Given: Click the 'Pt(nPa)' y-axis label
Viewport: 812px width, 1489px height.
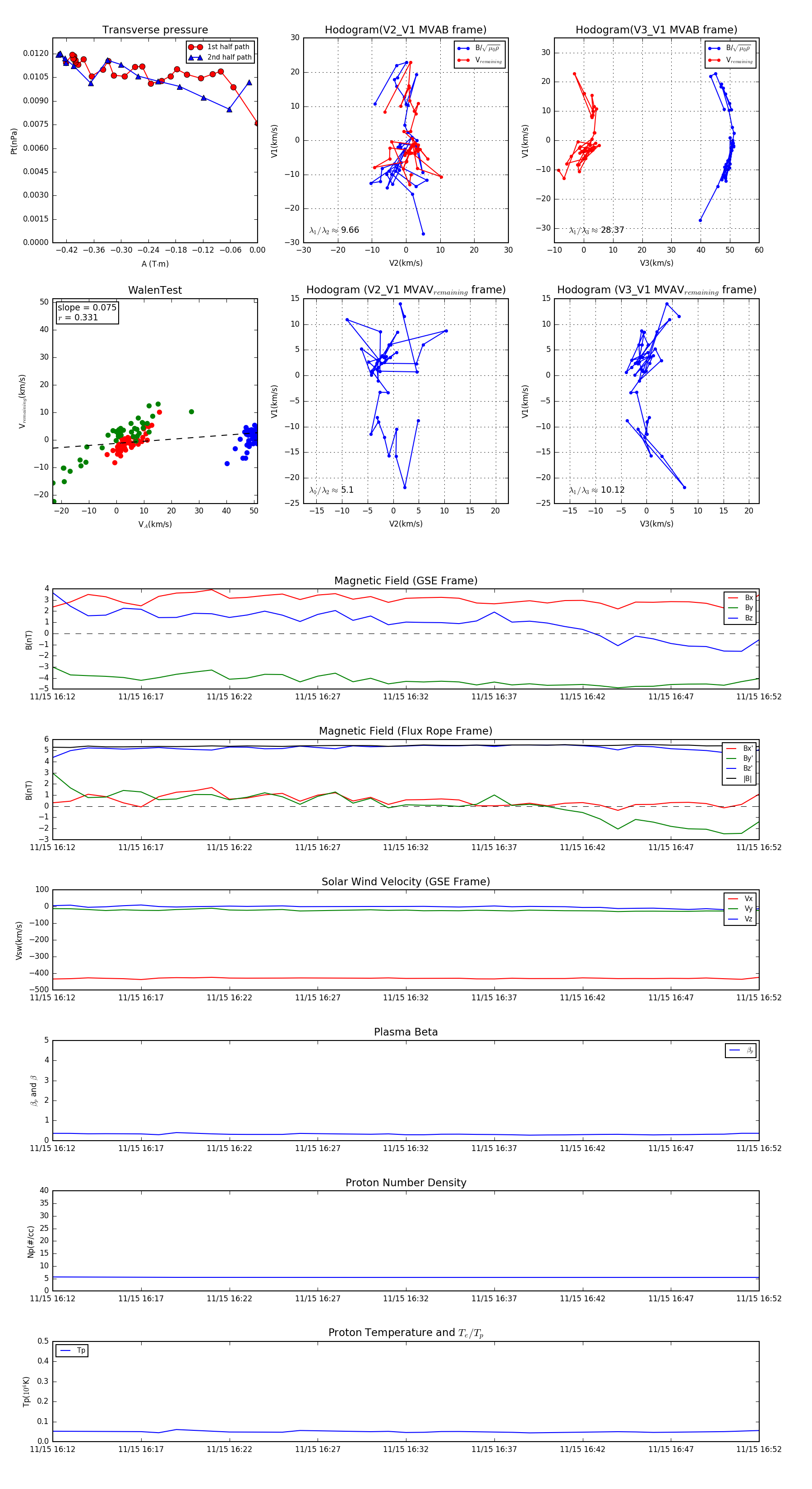Looking at the screenshot, I should pos(14,141).
